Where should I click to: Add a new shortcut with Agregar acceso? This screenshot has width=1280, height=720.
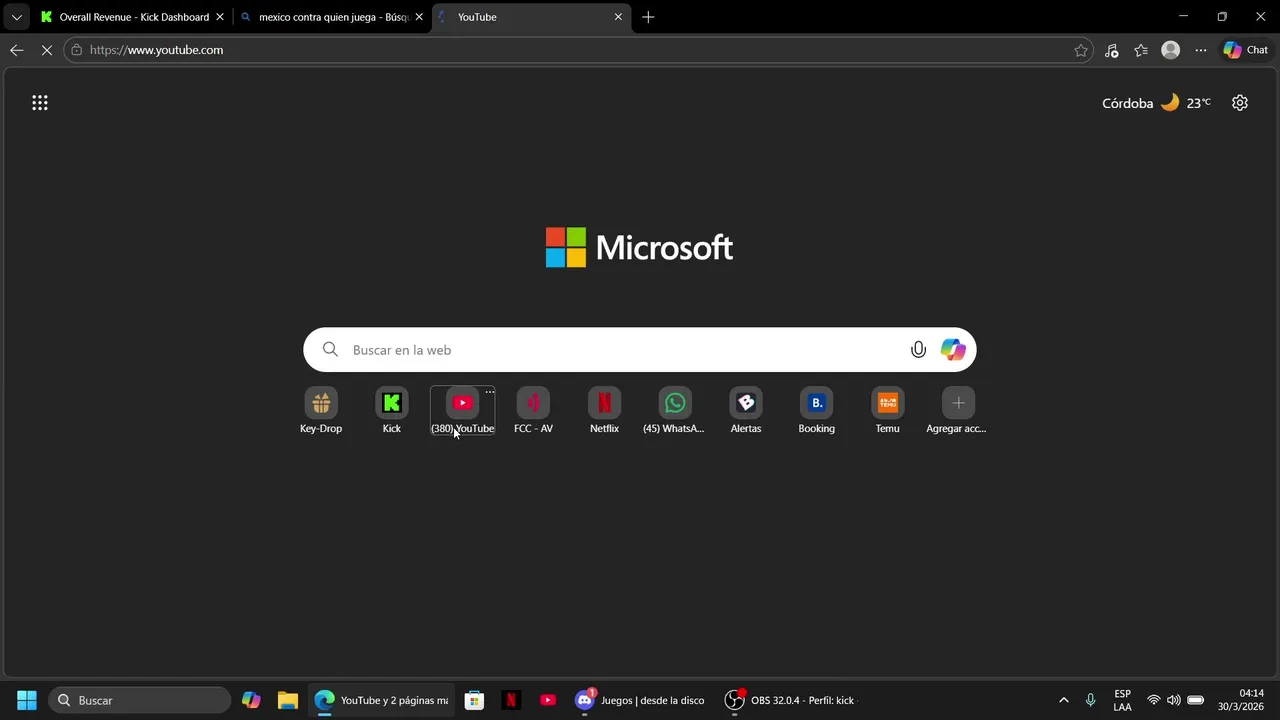point(958,411)
